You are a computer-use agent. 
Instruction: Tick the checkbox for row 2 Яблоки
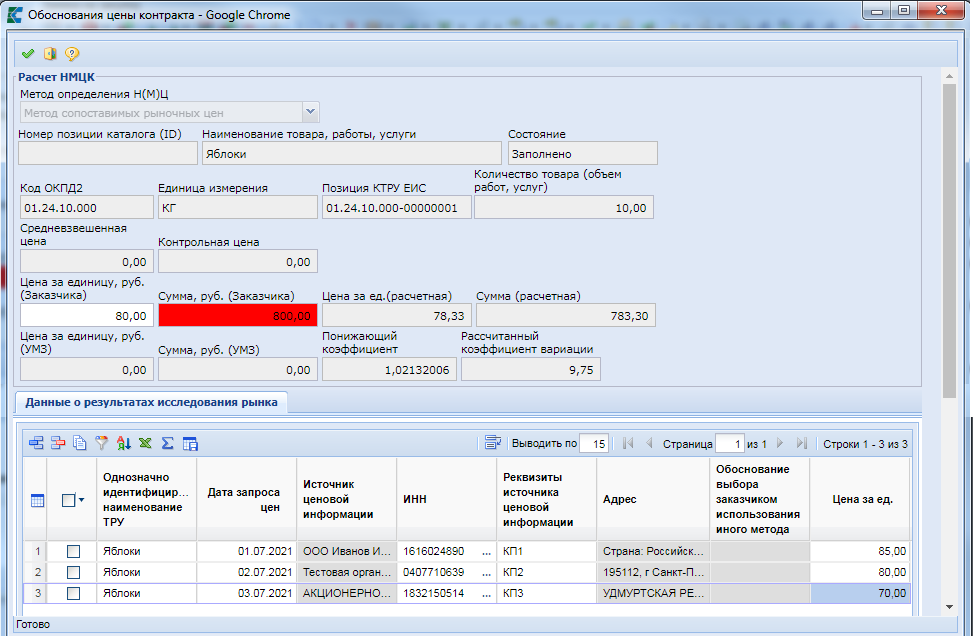coord(73,572)
